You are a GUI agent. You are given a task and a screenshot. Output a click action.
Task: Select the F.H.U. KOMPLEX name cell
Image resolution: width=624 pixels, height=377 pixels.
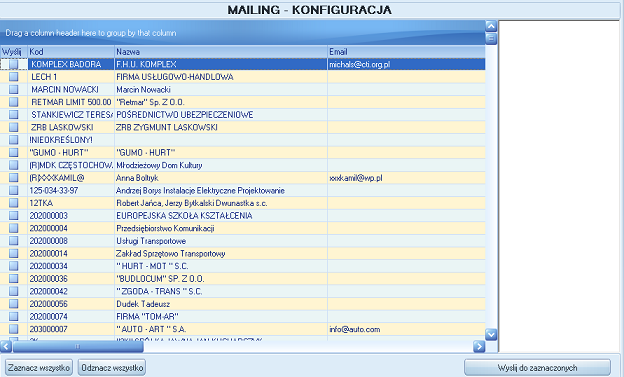(x=221, y=64)
